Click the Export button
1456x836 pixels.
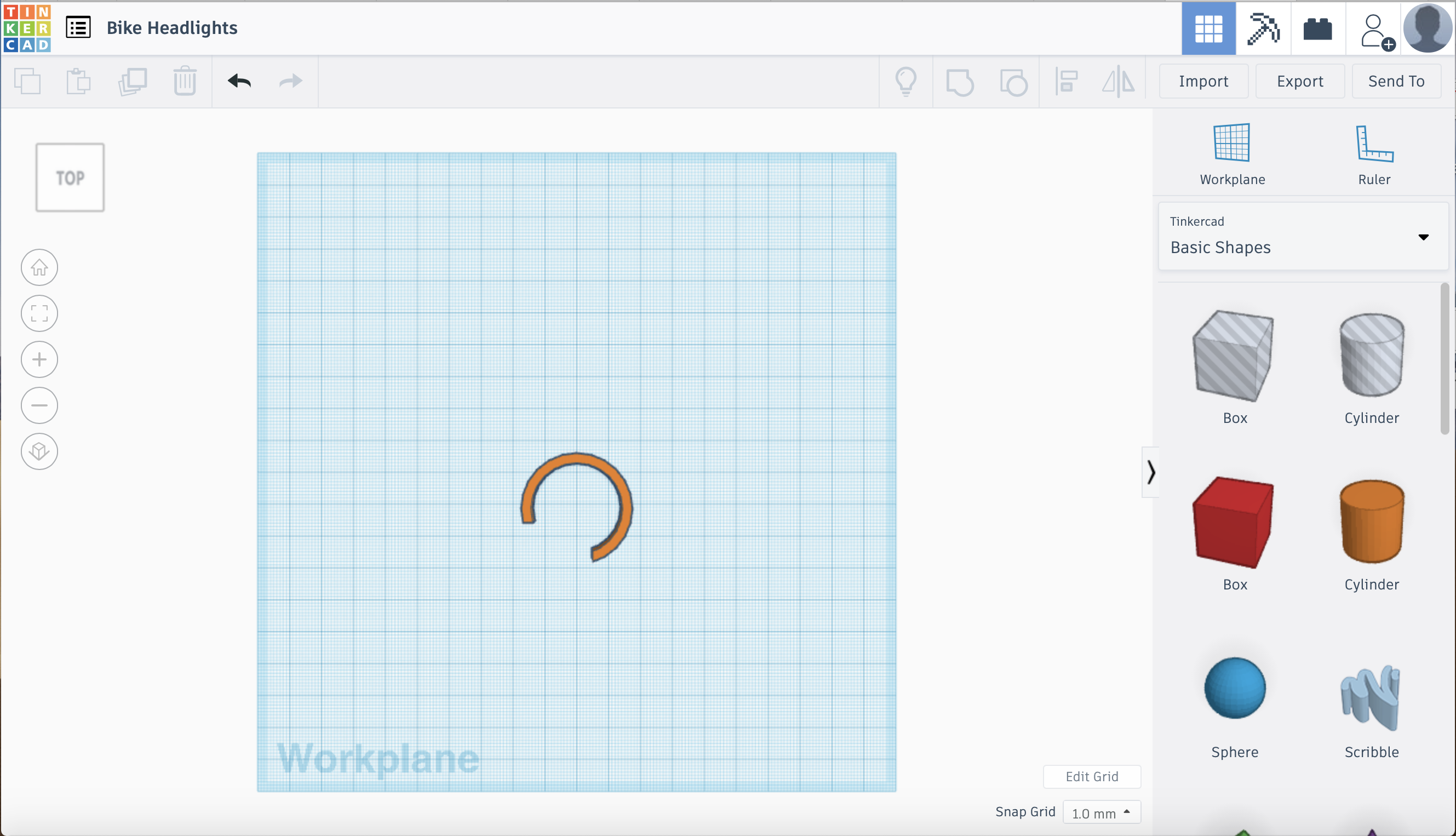point(1300,80)
